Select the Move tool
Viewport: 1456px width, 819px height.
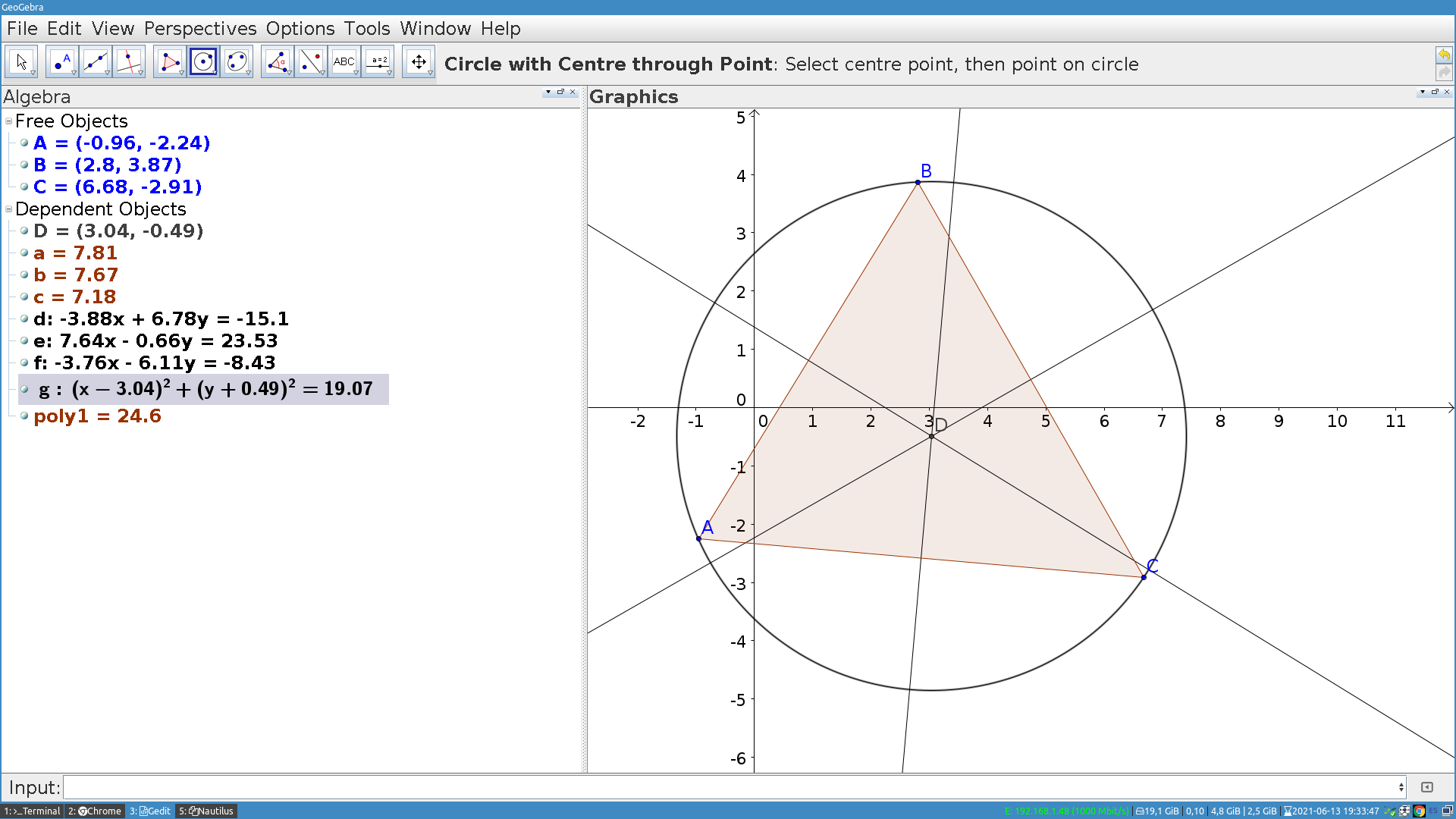[22, 61]
